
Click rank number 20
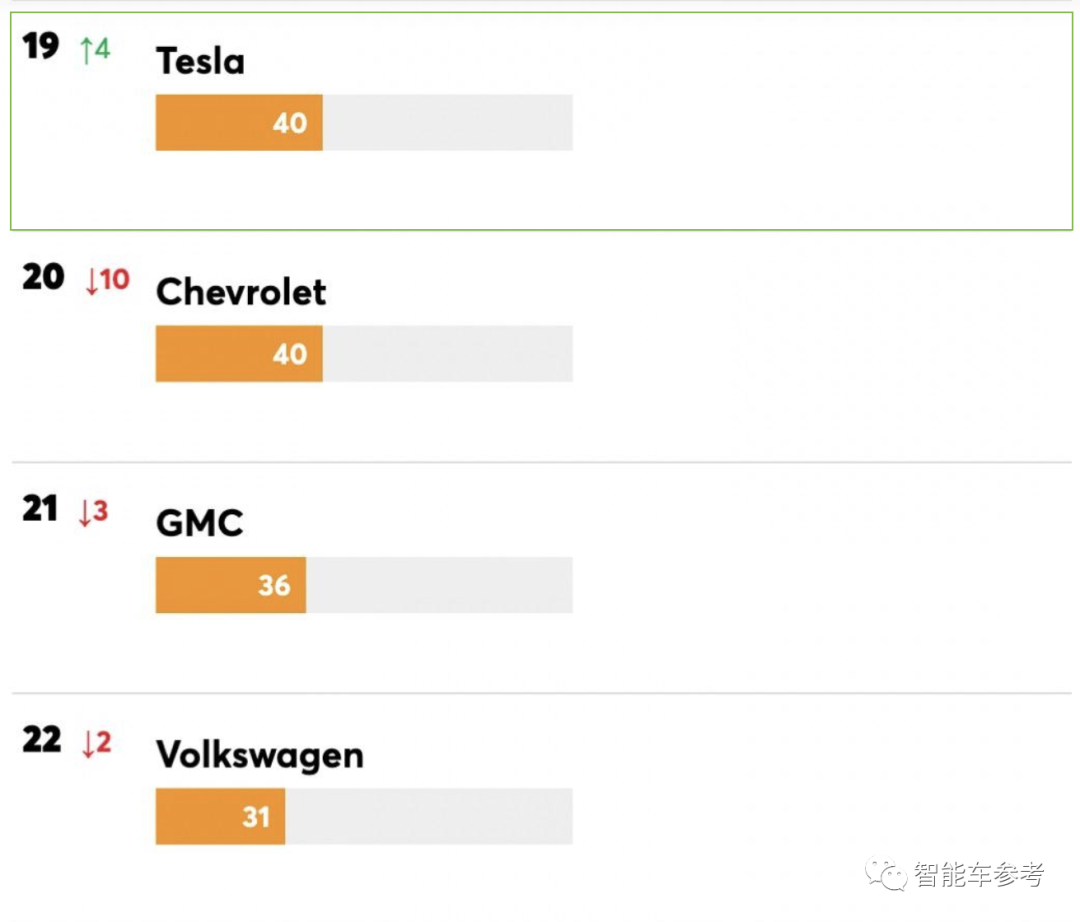pyautogui.click(x=43, y=278)
